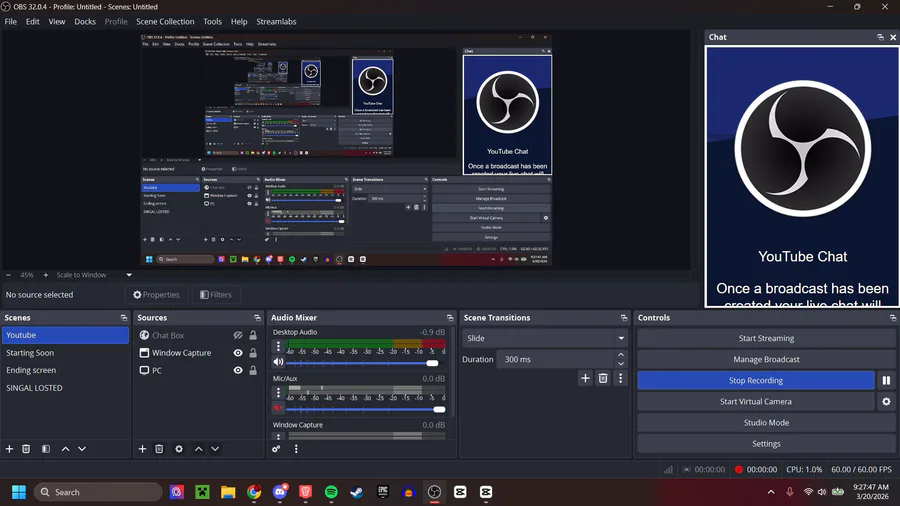The image size is (900, 506).
Task: Add a scene transition with the plus icon
Action: 585,378
